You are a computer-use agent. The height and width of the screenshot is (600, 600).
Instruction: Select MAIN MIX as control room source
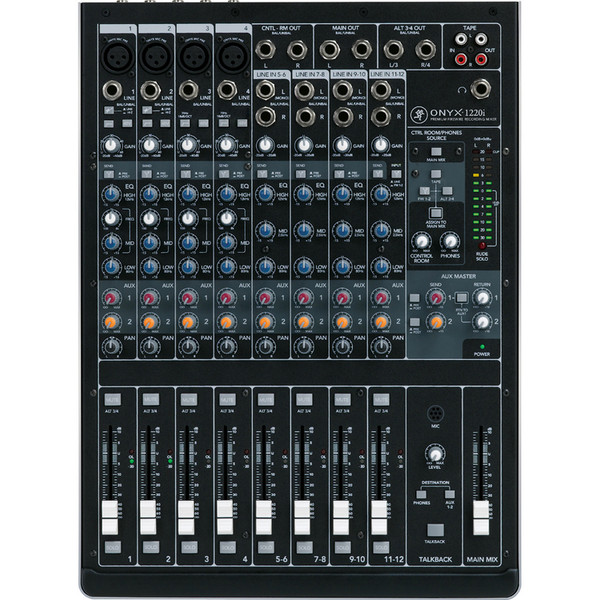coord(436,152)
